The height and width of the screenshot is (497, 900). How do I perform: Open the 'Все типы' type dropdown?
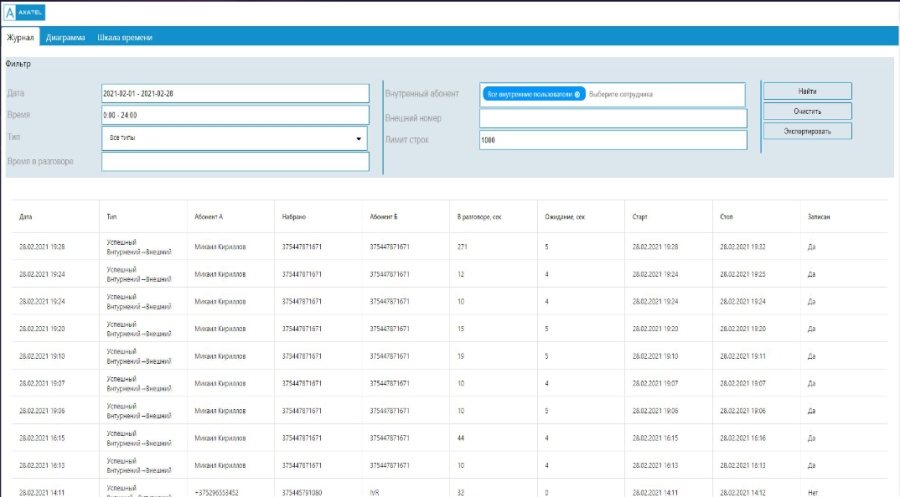[x=236, y=139]
